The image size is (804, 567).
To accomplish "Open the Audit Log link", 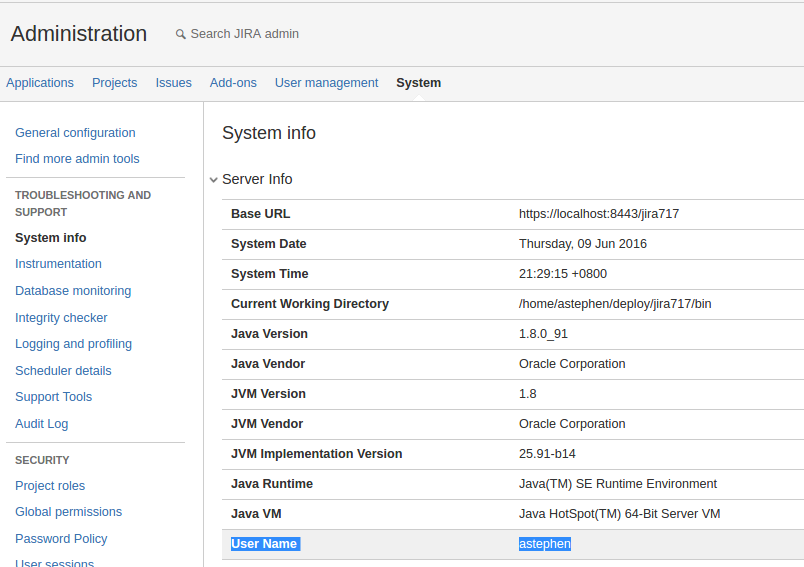I will [42, 424].
